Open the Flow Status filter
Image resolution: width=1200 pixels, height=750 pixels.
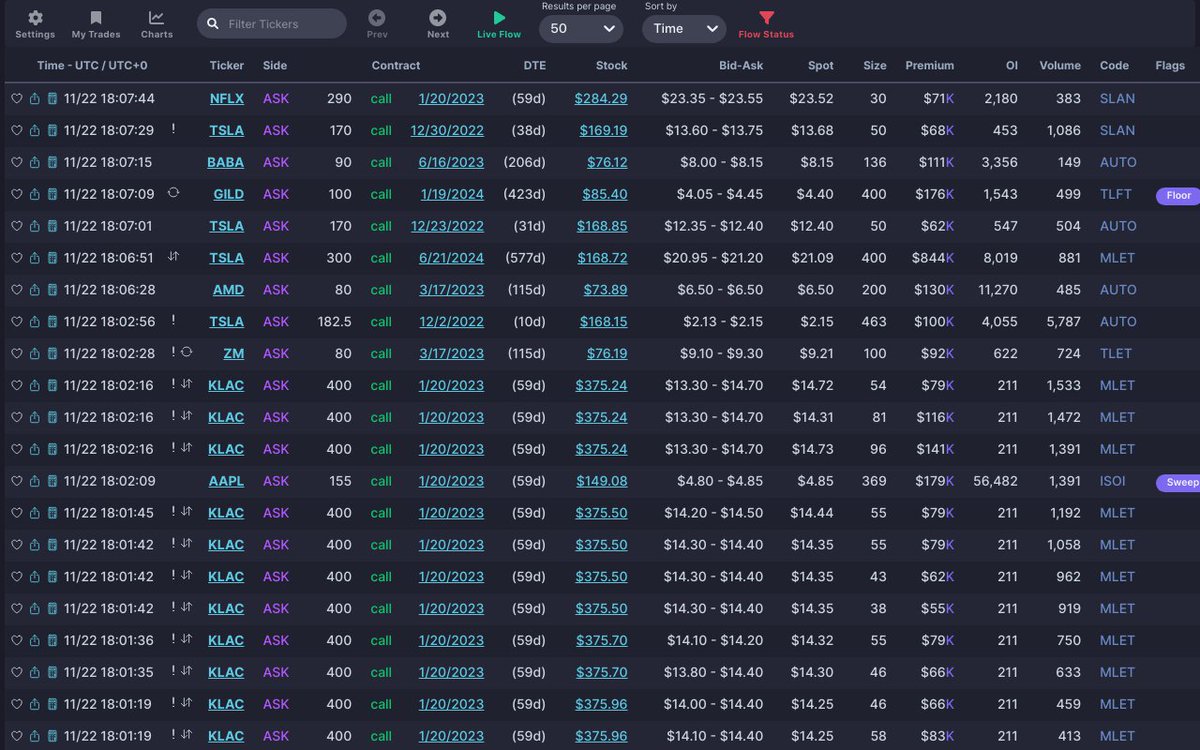click(766, 24)
